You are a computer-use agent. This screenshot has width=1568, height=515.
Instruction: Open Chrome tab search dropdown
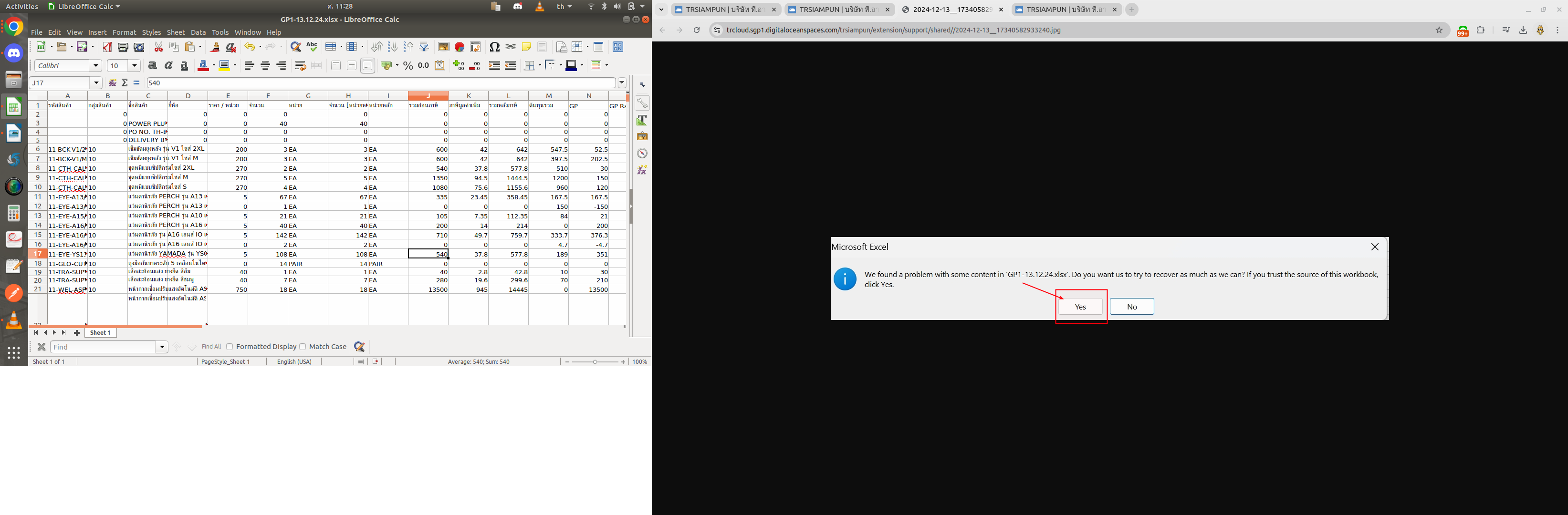pyautogui.click(x=661, y=9)
